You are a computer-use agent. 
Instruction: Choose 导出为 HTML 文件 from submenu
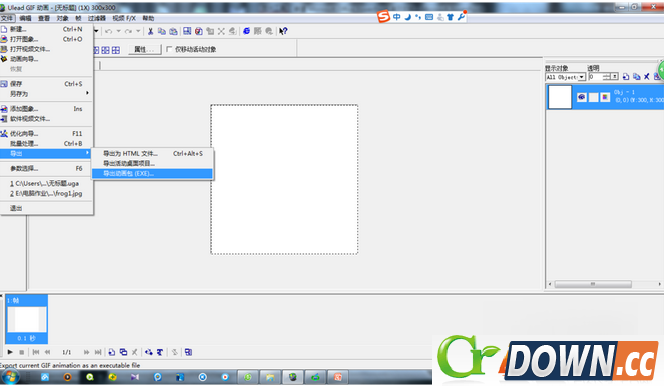(152, 154)
